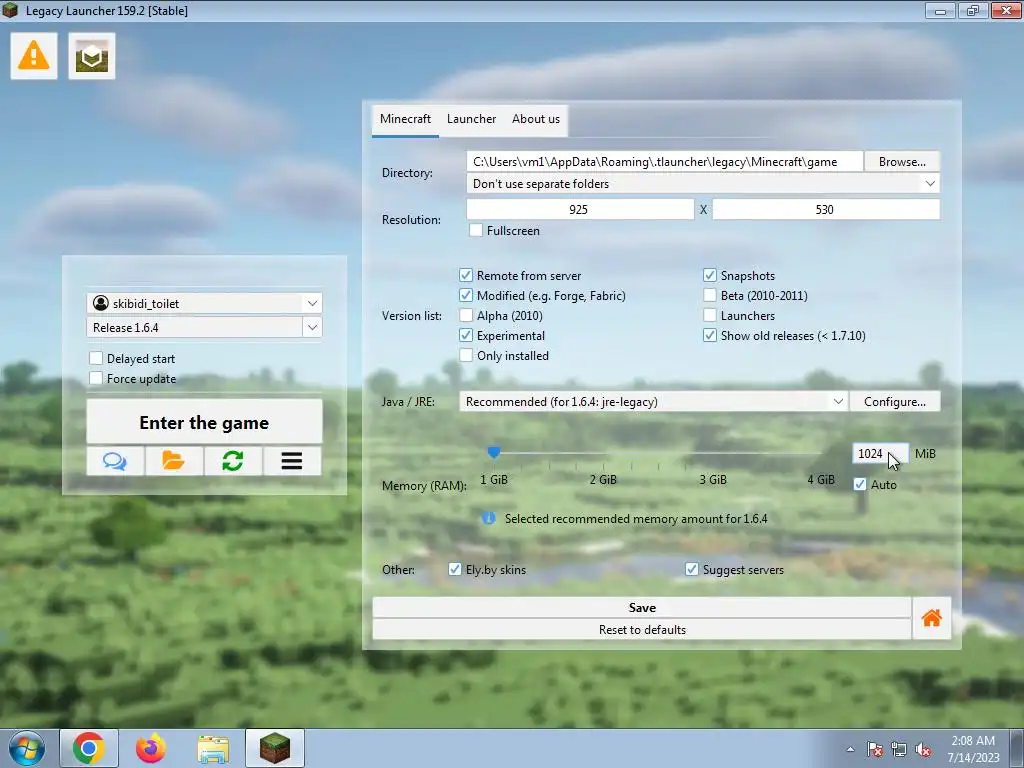Click the network tray icon
This screenshot has width=1024, height=768.
(x=899, y=750)
